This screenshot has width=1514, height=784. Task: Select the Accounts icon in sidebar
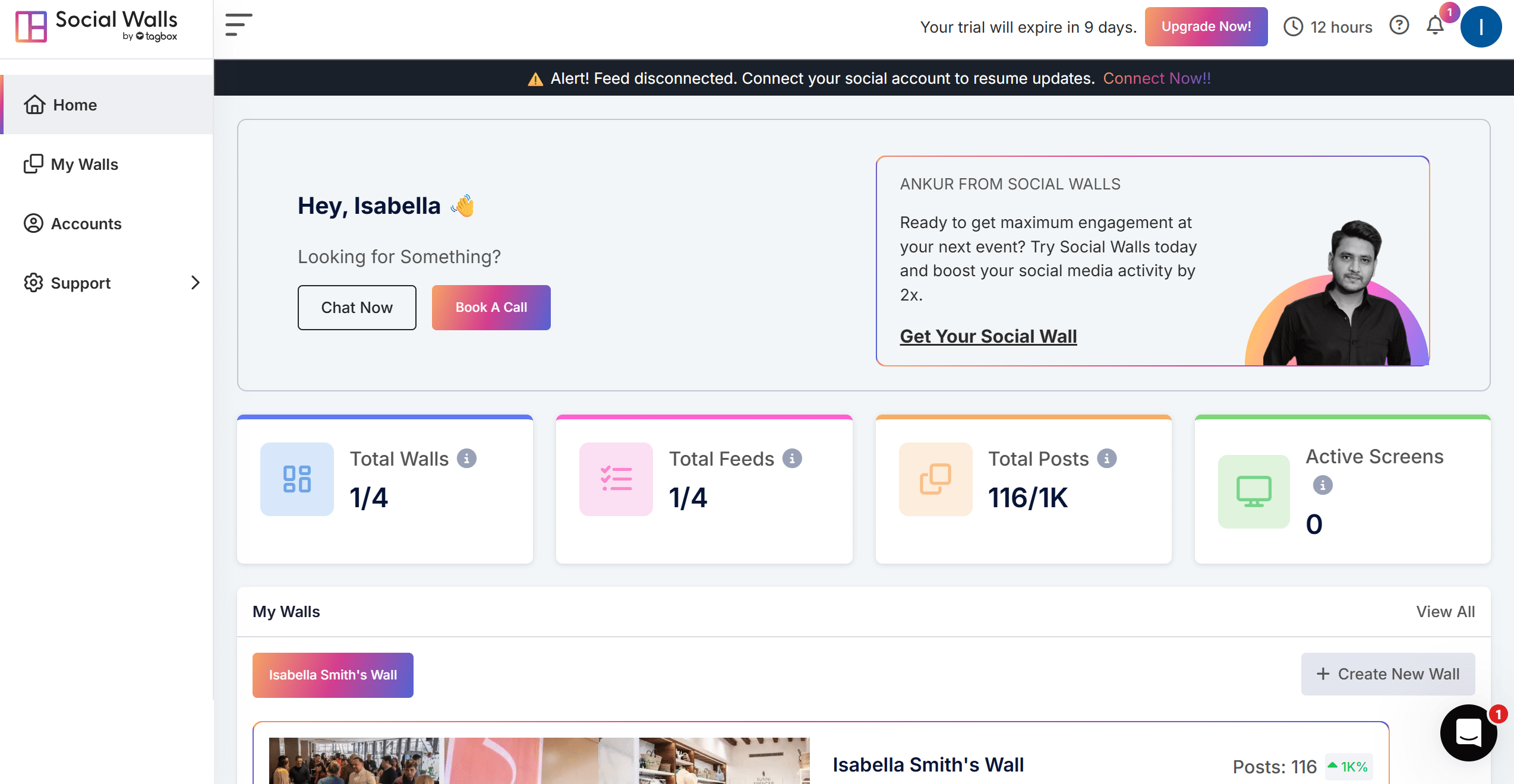pyautogui.click(x=34, y=223)
